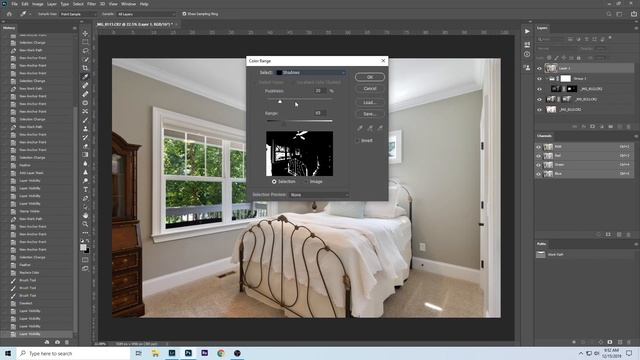Close the Color Range dialog
Image resolution: width=640 pixels, height=360 pixels.
(x=383, y=61)
